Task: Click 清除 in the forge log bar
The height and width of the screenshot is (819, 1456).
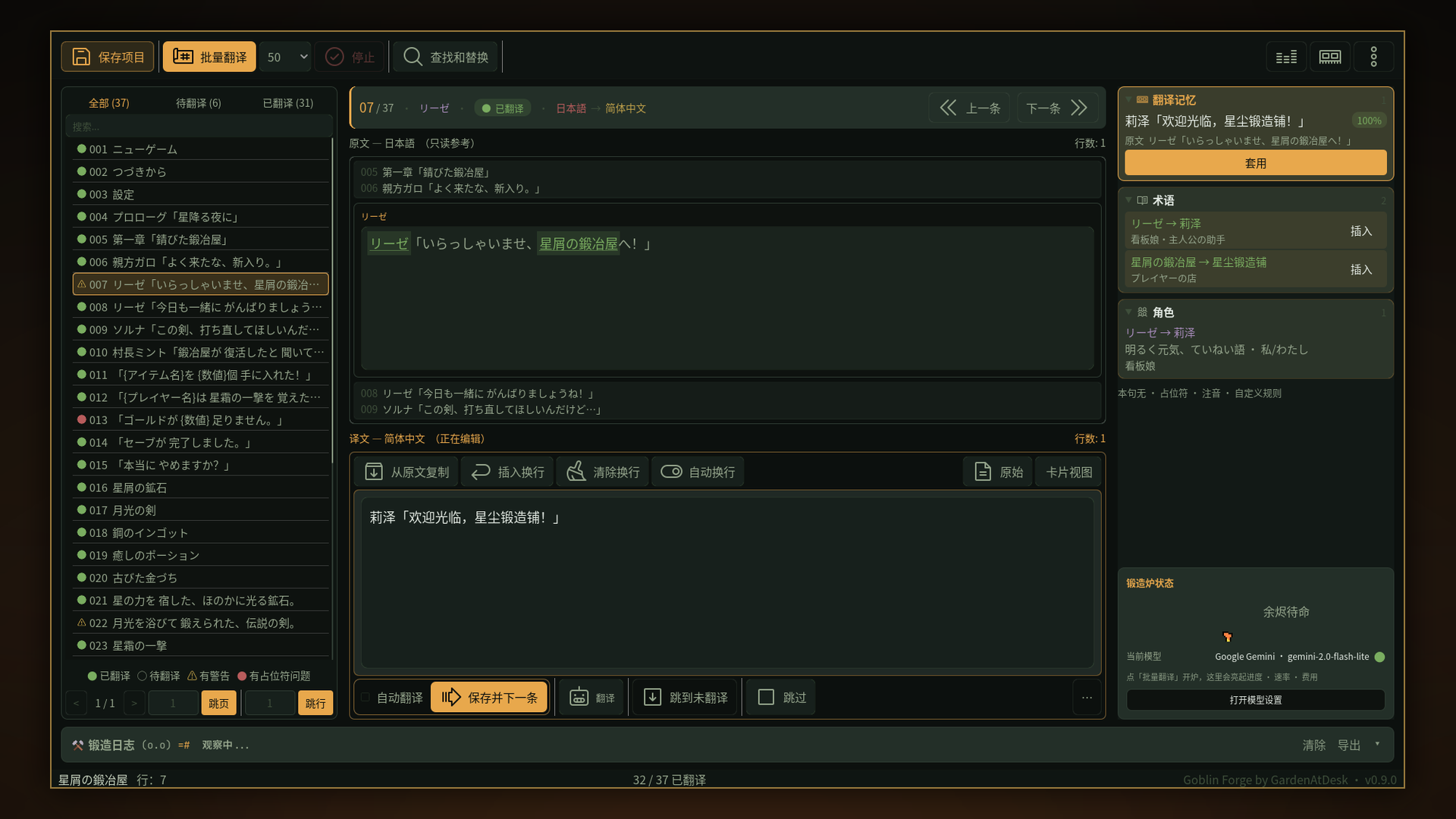Action: [1314, 745]
